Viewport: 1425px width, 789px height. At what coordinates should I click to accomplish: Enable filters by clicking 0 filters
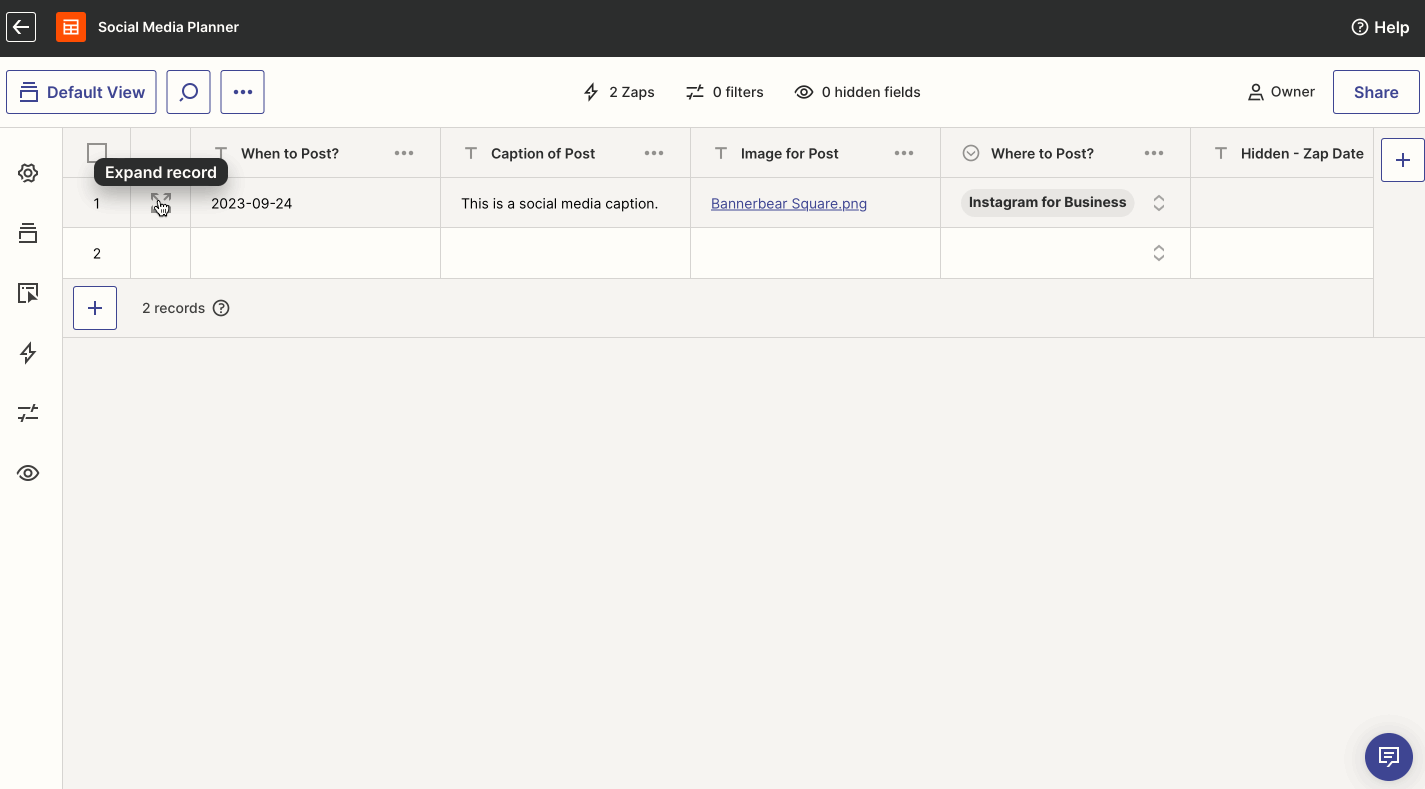tap(725, 91)
